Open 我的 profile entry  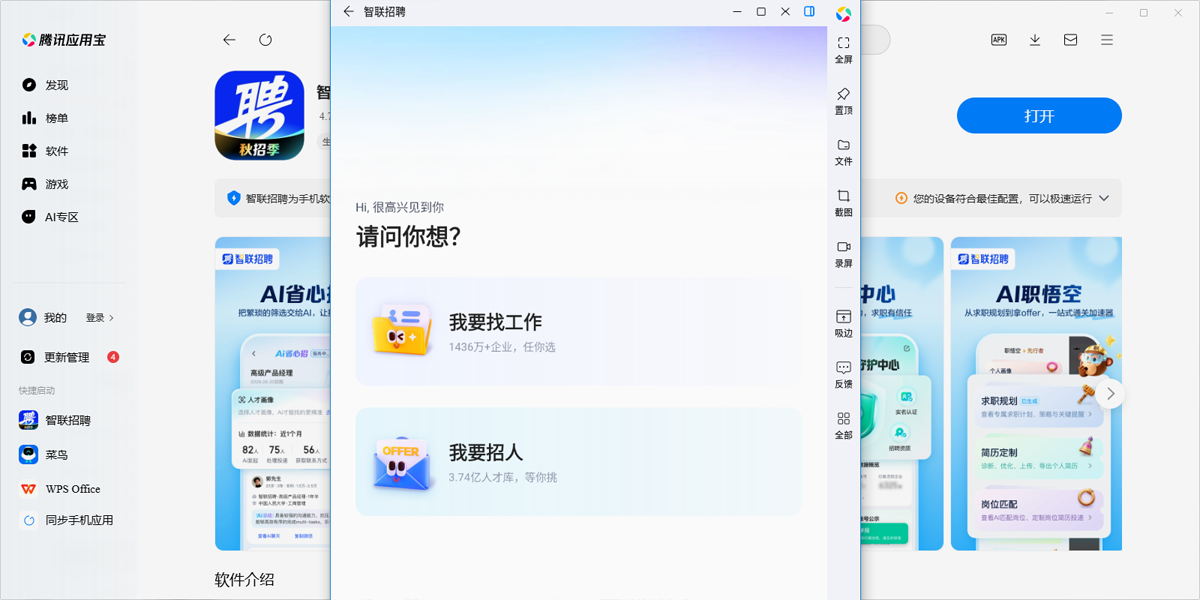pyautogui.click(x=43, y=318)
